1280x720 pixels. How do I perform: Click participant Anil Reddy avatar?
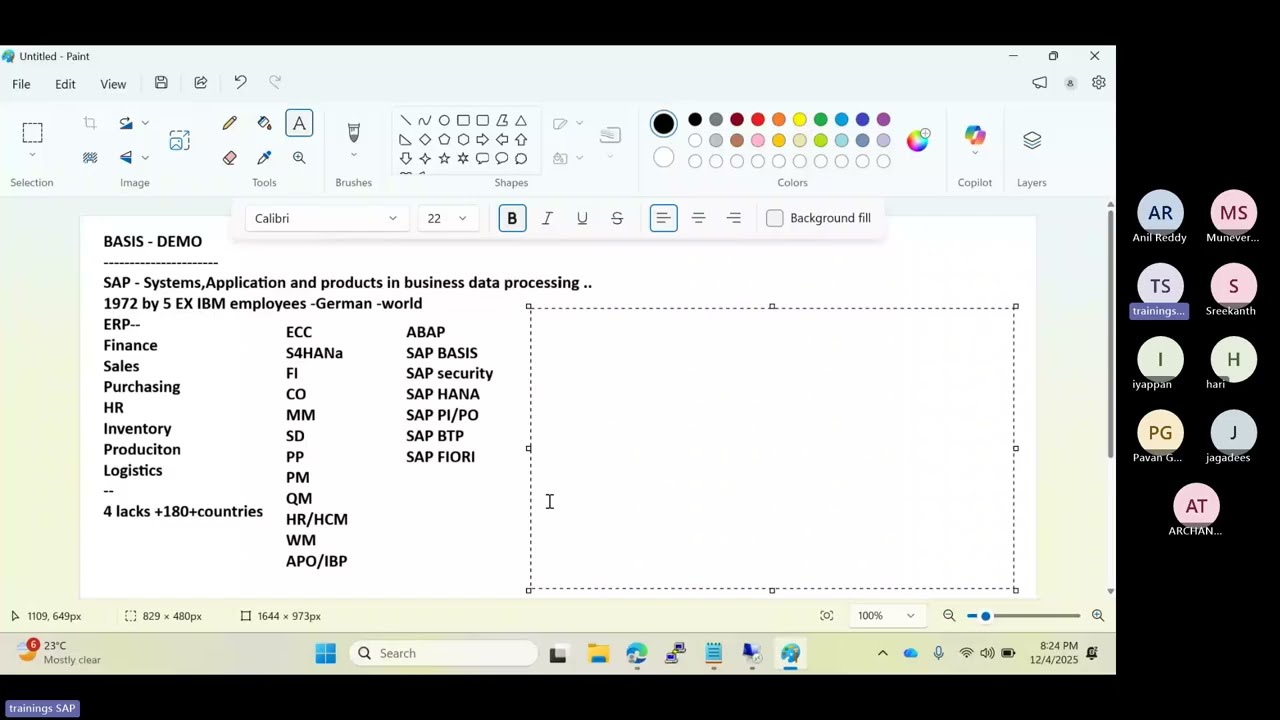point(1160,213)
